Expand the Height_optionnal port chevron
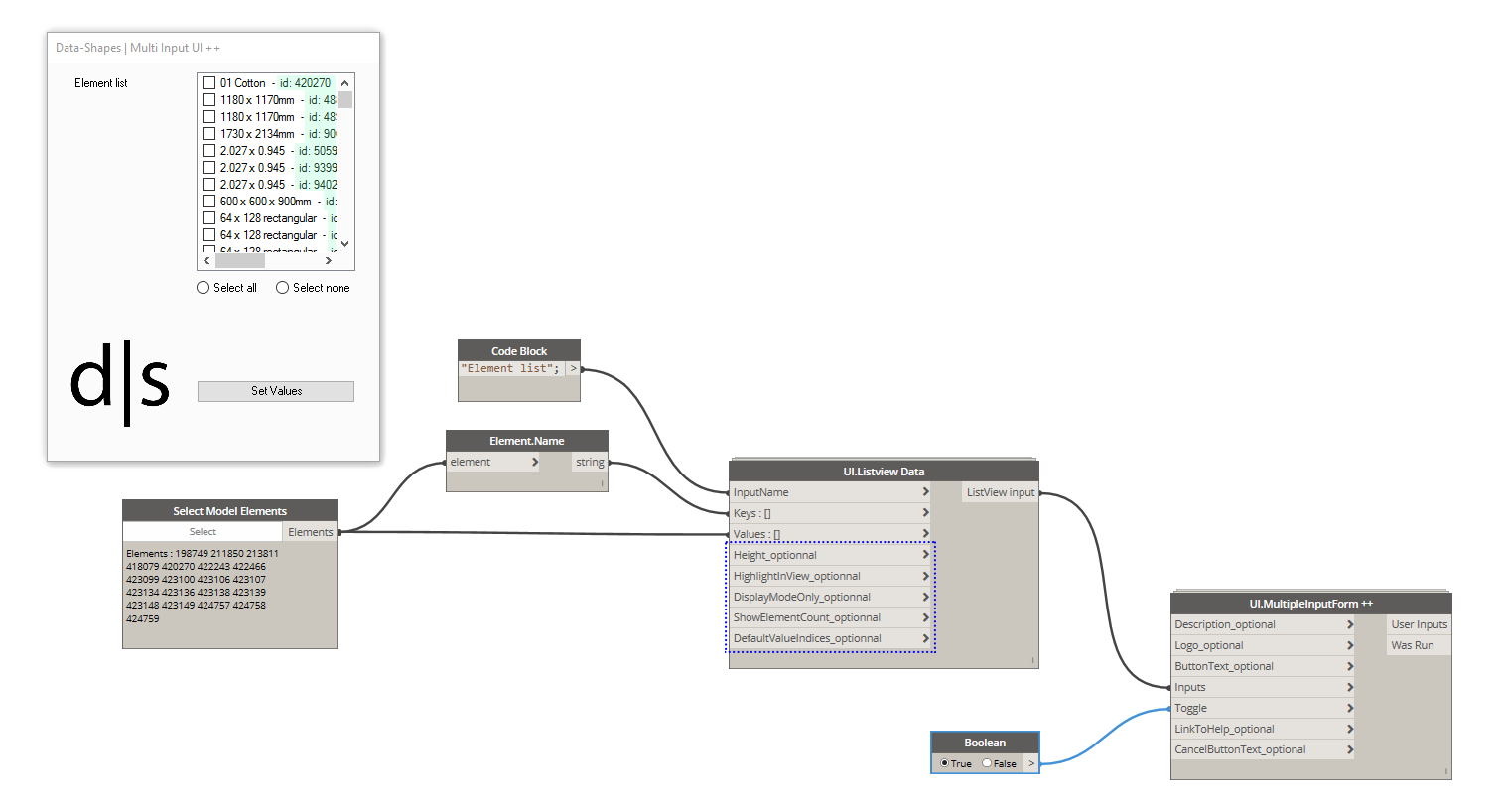 925,555
